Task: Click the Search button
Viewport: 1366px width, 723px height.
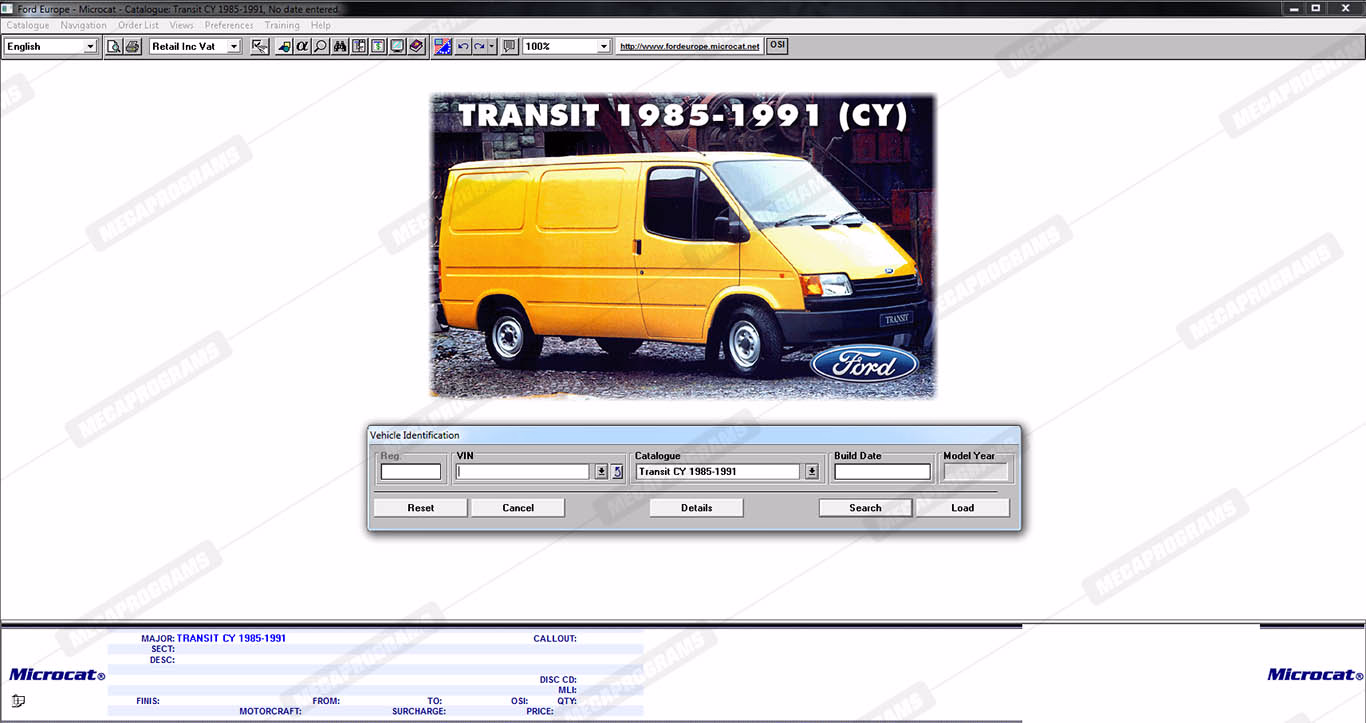Action: pos(865,508)
